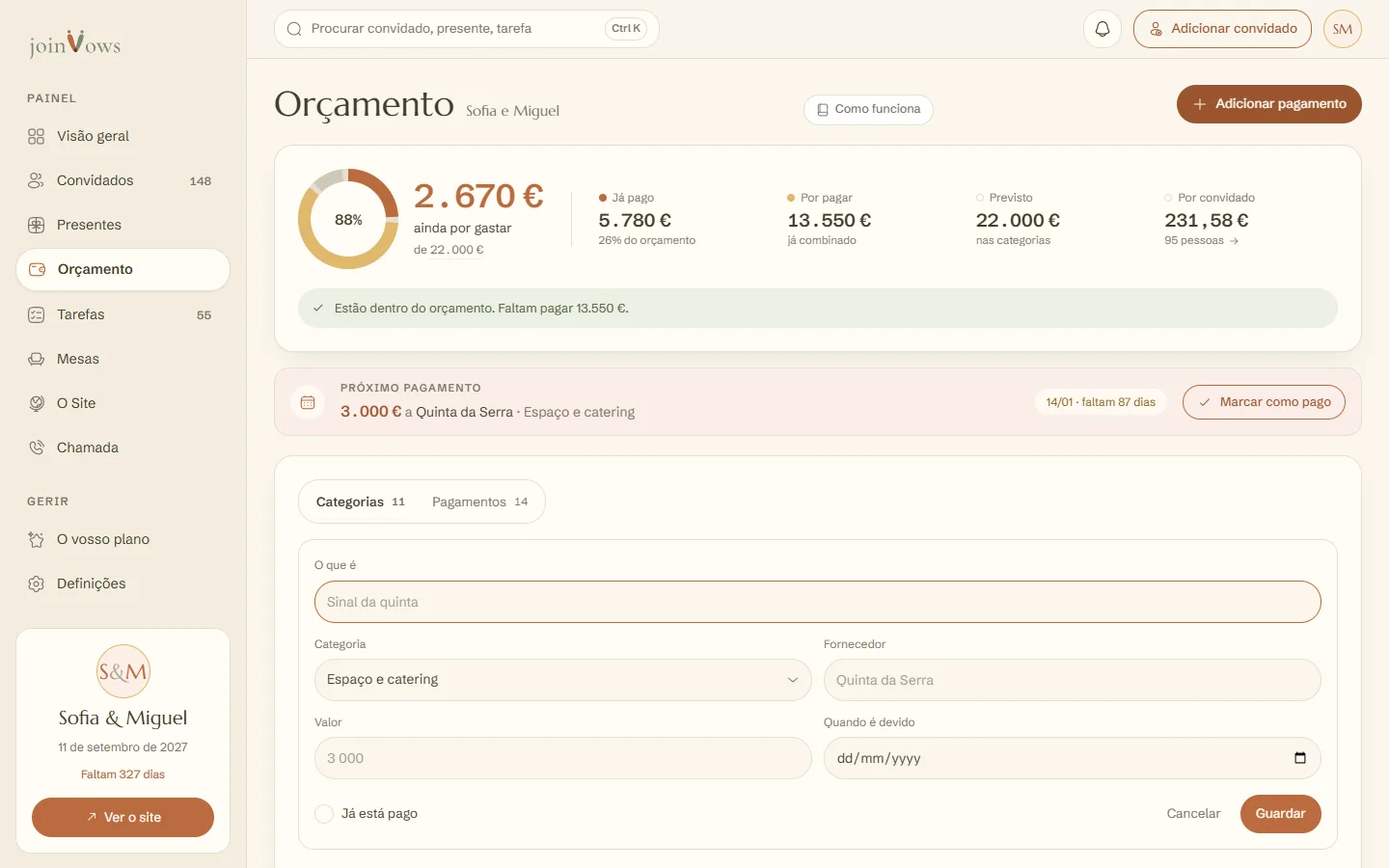Viewport: 1389px width, 868px height.
Task: Click the Visão geral grid icon
Action: pos(37,137)
